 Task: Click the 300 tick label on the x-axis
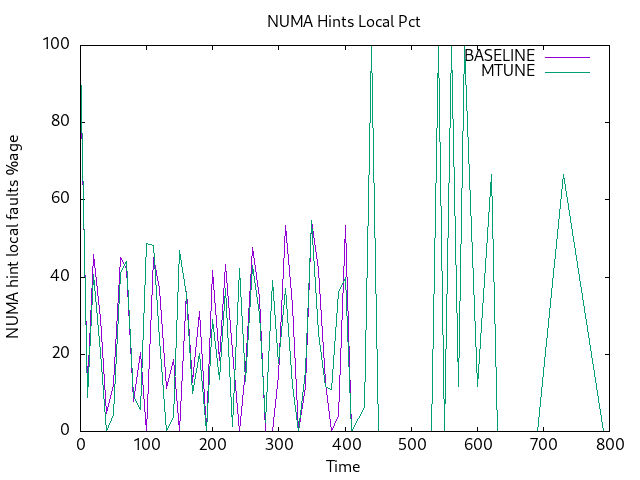pos(279,445)
